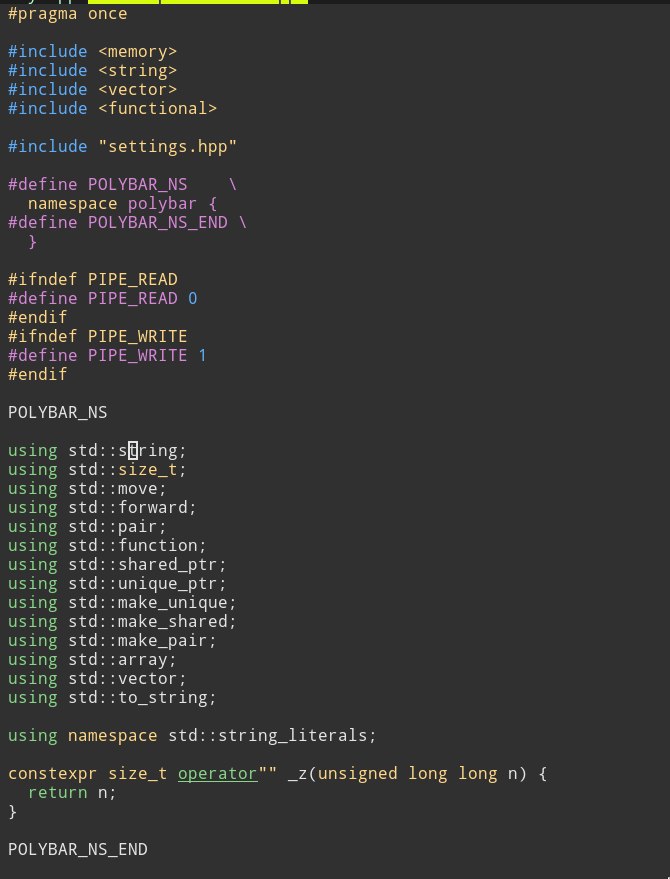This screenshot has width=670, height=879.
Task: Click the '#ifndef PIPE_WRITE' line
Action: [x=98, y=336]
